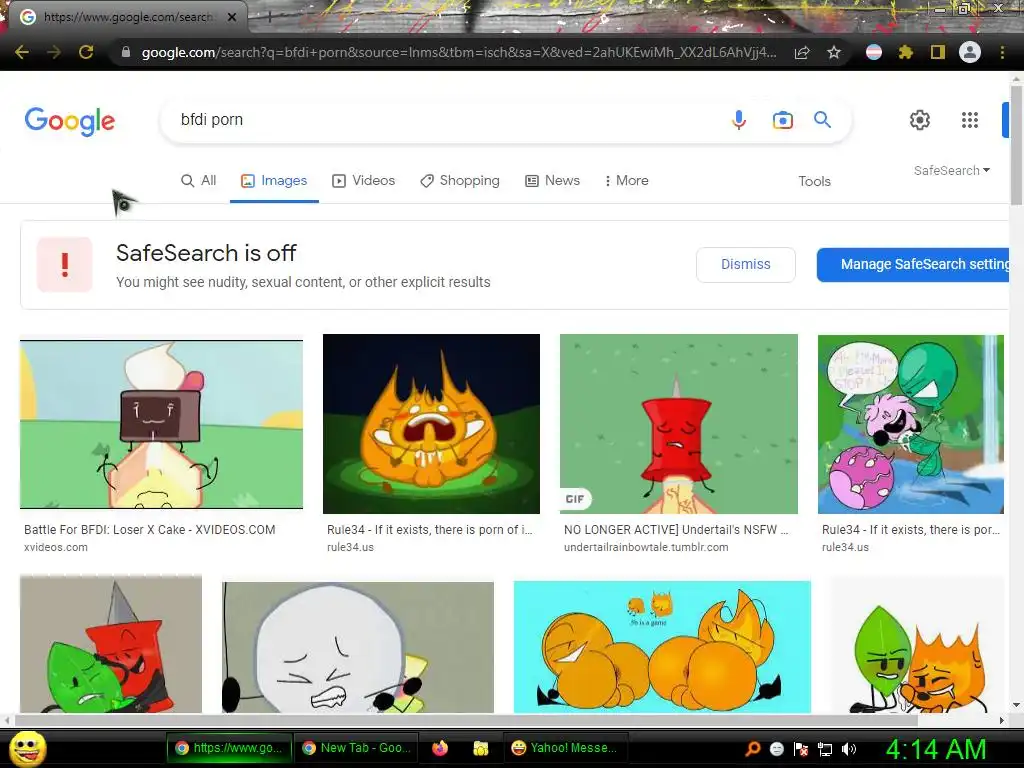Open the flag tray notification icon

pos(801,749)
